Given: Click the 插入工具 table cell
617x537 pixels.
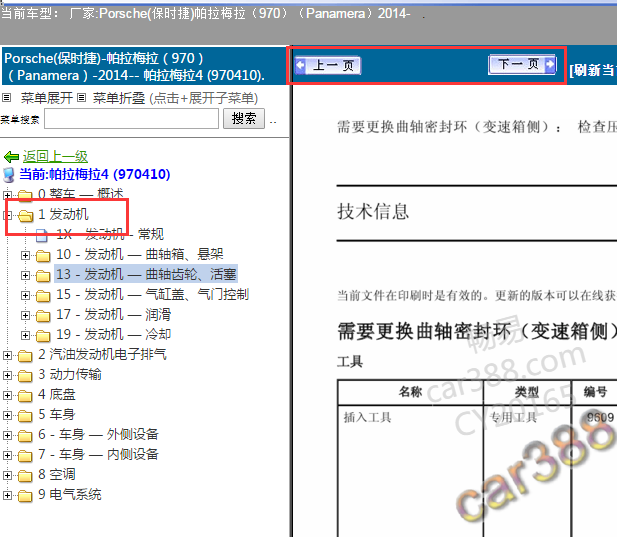Looking at the screenshot, I should (368, 417).
